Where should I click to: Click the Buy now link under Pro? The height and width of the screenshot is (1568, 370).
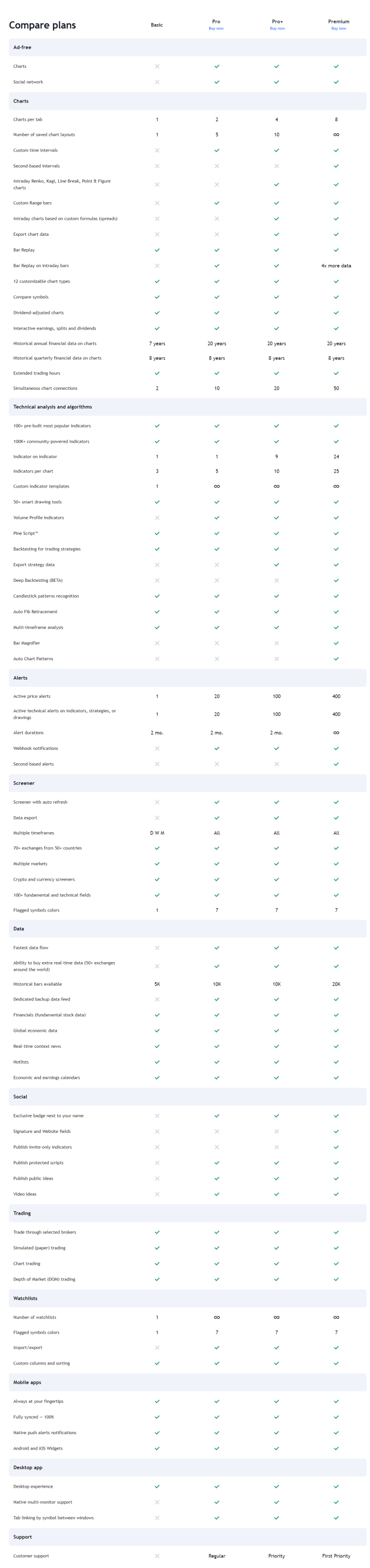pyautogui.click(x=216, y=28)
